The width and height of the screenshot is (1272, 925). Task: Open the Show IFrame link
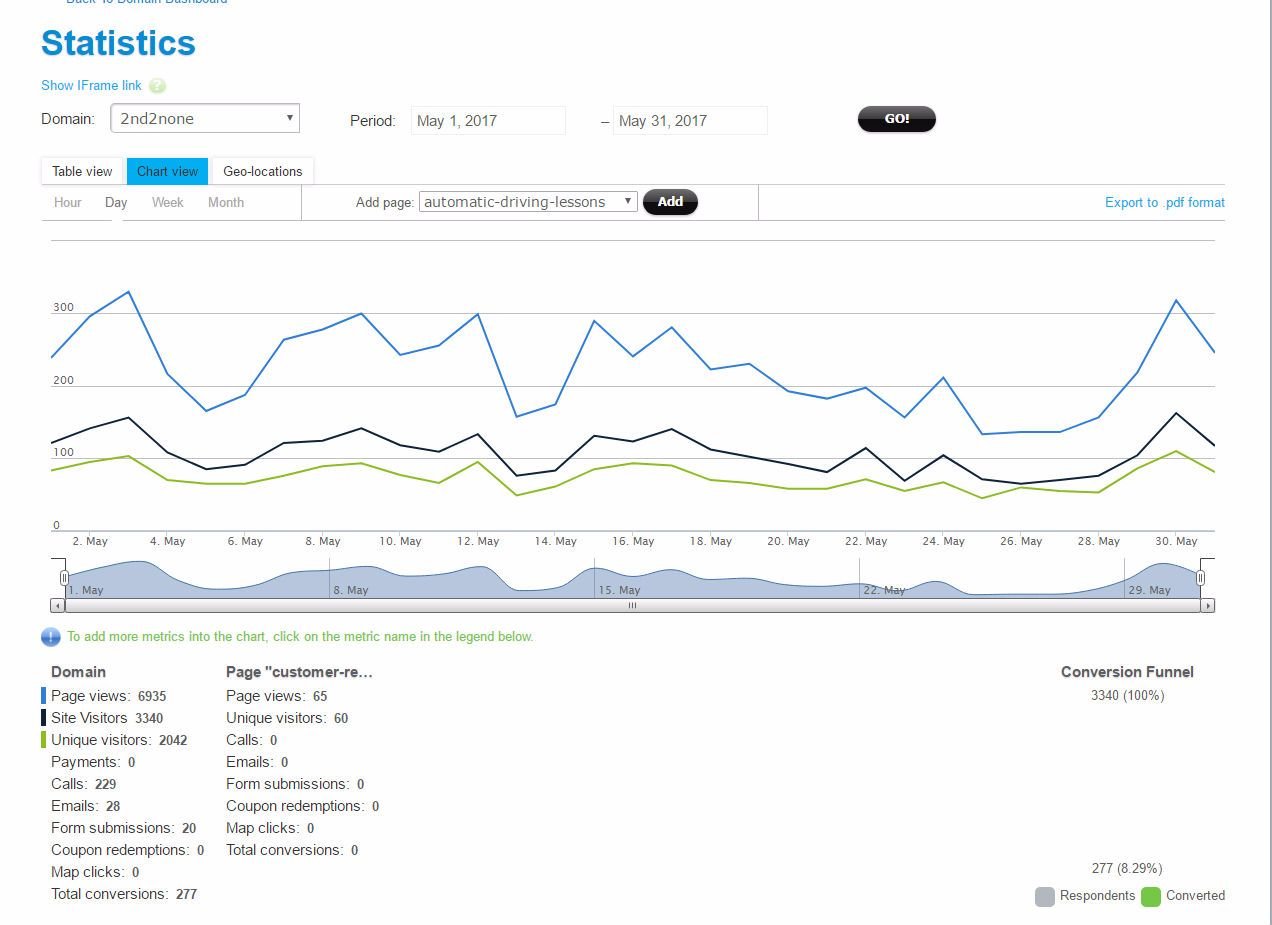point(92,86)
